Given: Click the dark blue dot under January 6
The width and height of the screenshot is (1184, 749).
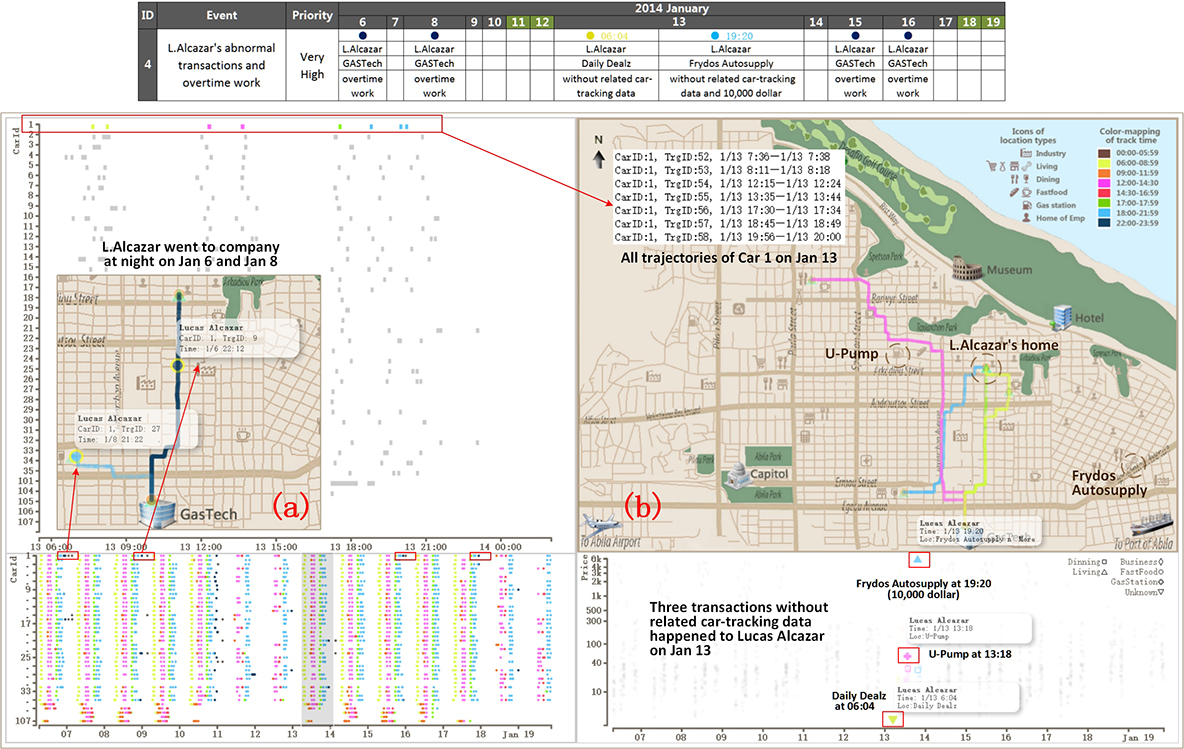Looking at the screenshot, I should pyautogui.click(x=362, y=35).
